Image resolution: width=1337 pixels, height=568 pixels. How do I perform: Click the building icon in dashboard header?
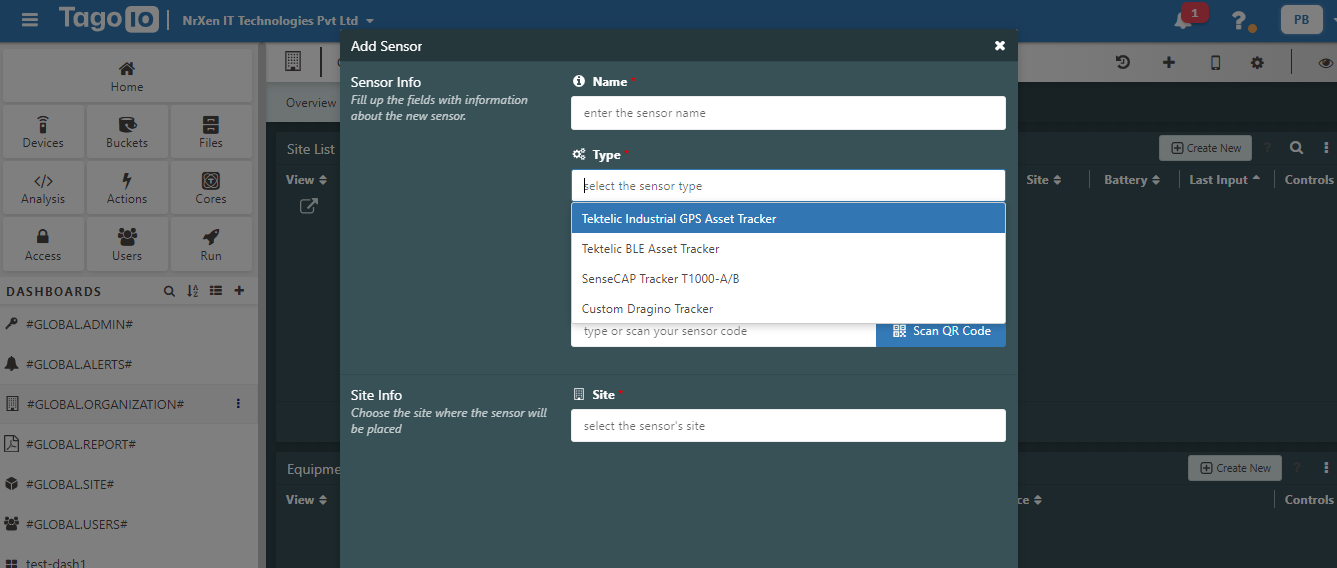click(293, 62)
